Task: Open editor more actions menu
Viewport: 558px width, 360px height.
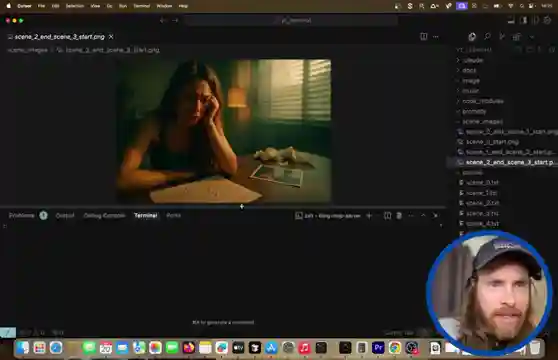Action: [436, 36]
